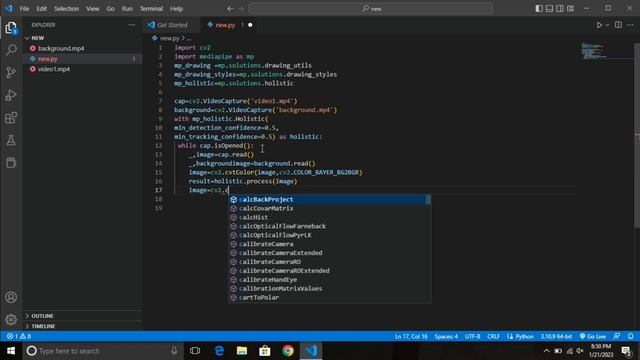Open Explorer Views and More Actions ellipsis
The width and height of the screenshot is (640, 360).
[x=131, y=25]
